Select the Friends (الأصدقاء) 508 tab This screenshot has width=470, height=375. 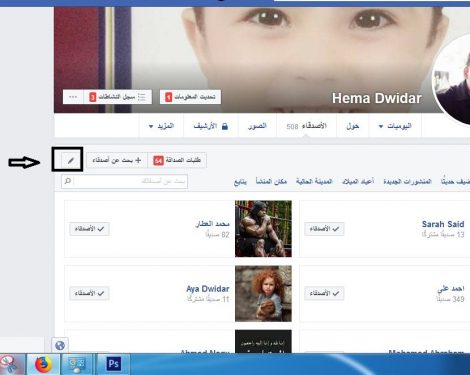(306, 126)
